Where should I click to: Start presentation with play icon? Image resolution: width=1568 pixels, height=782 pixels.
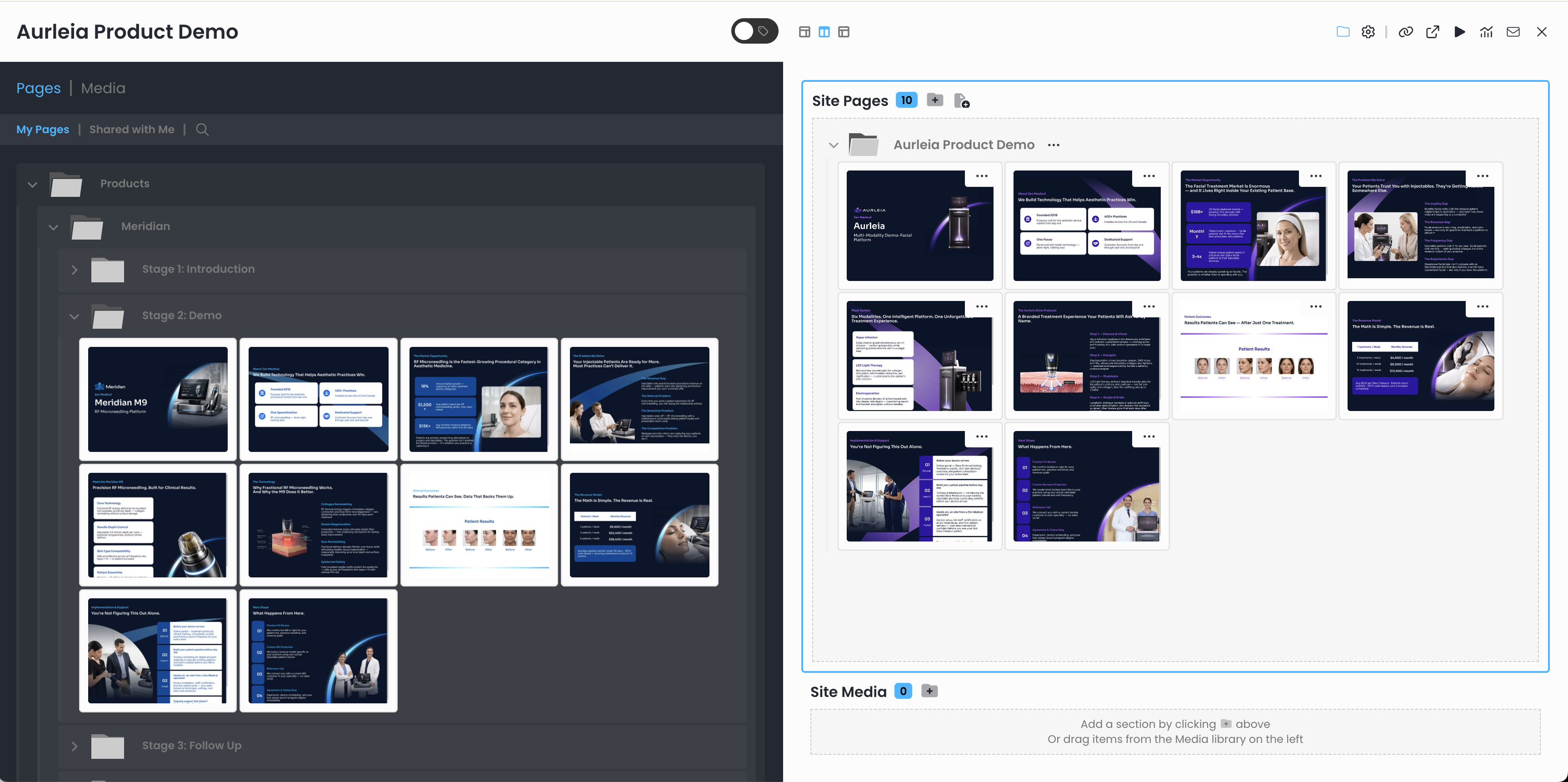coord(1459,32)
